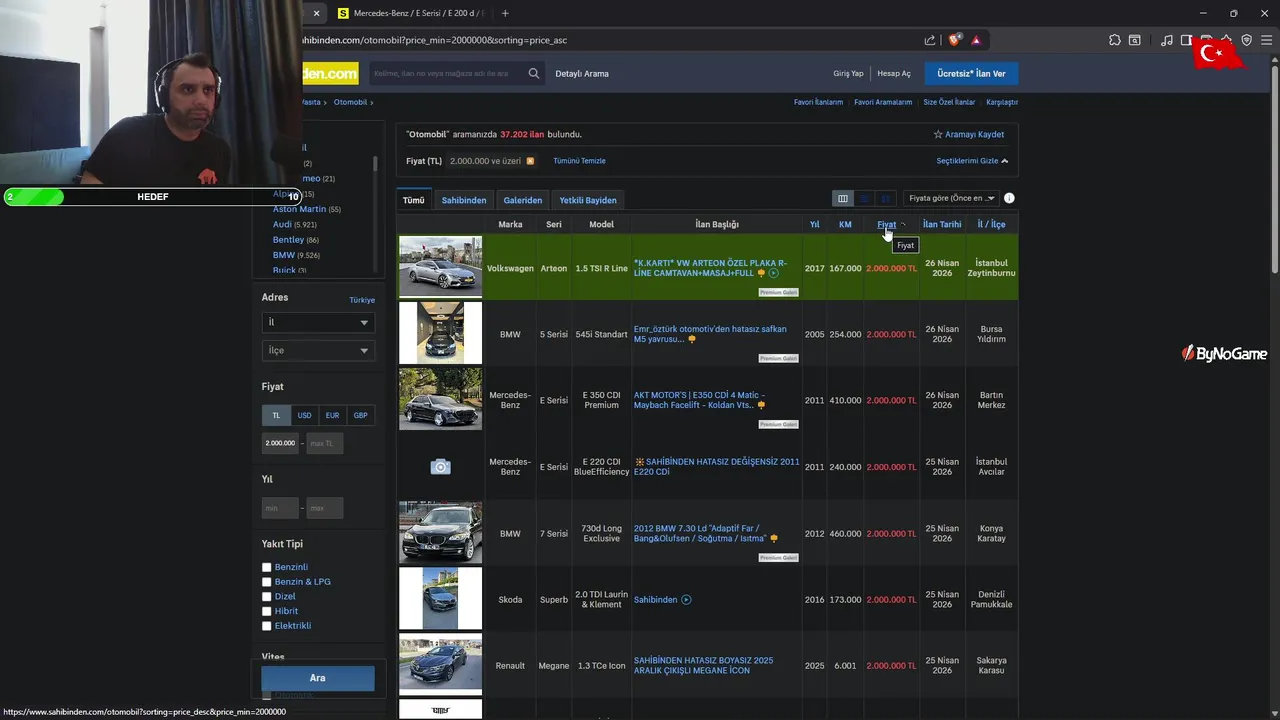
Task: Switch to list view icon
Action: pyautogui.click(x=865, y=198)
